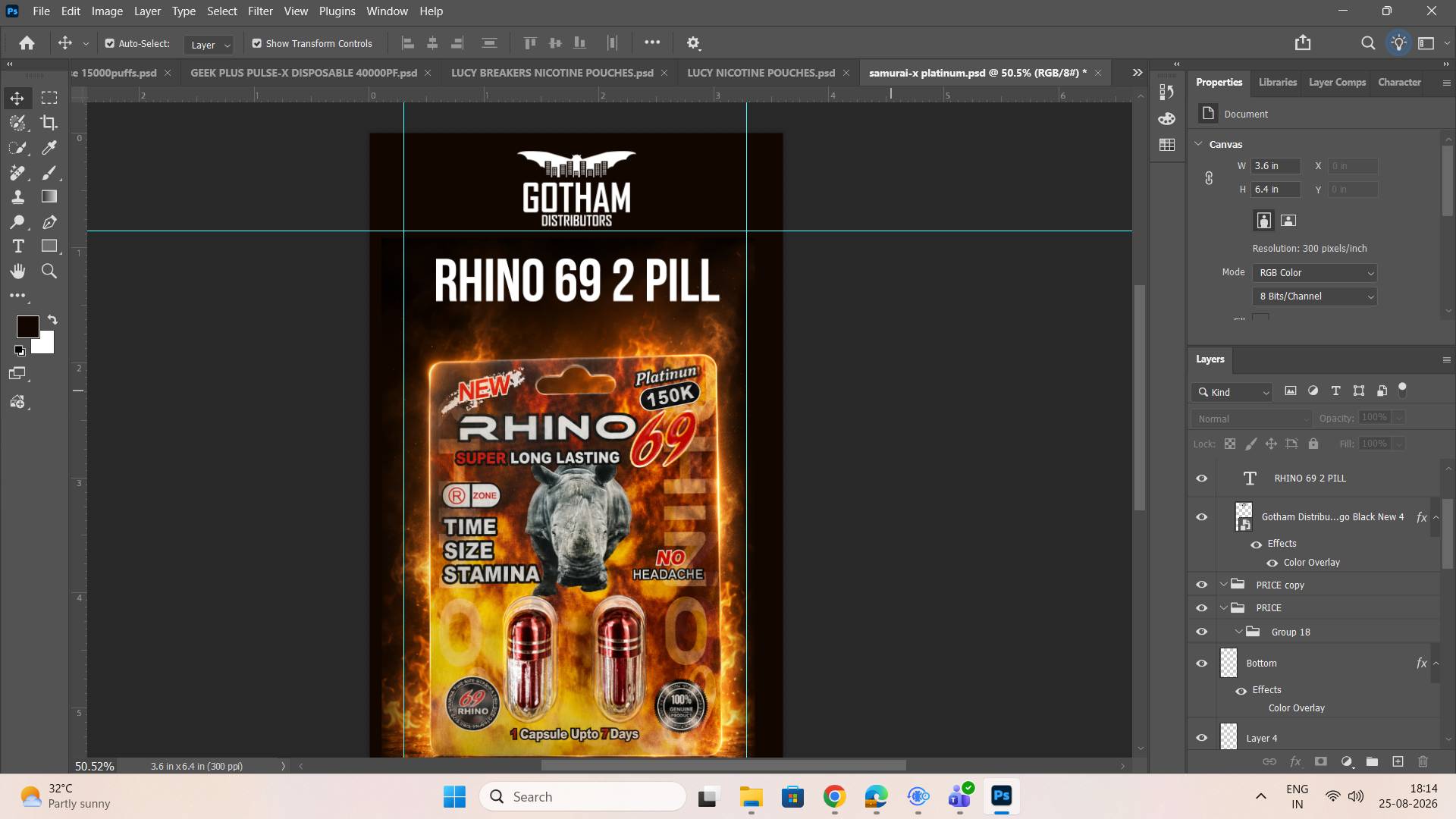Open the RGB Color mode dropdown
Viewport: 1456px width, 819px height.
tap(1315, 273)
